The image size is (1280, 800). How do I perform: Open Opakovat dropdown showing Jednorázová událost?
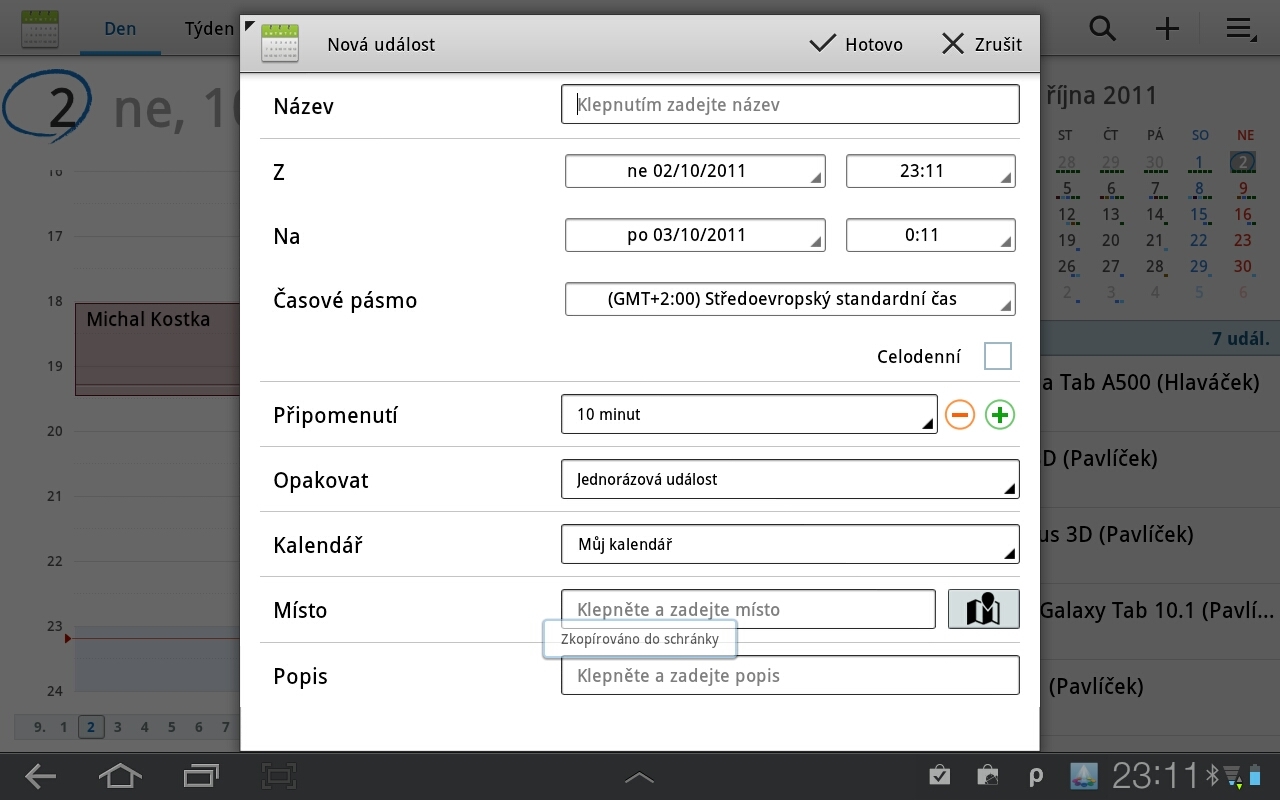tap(790, 479)
